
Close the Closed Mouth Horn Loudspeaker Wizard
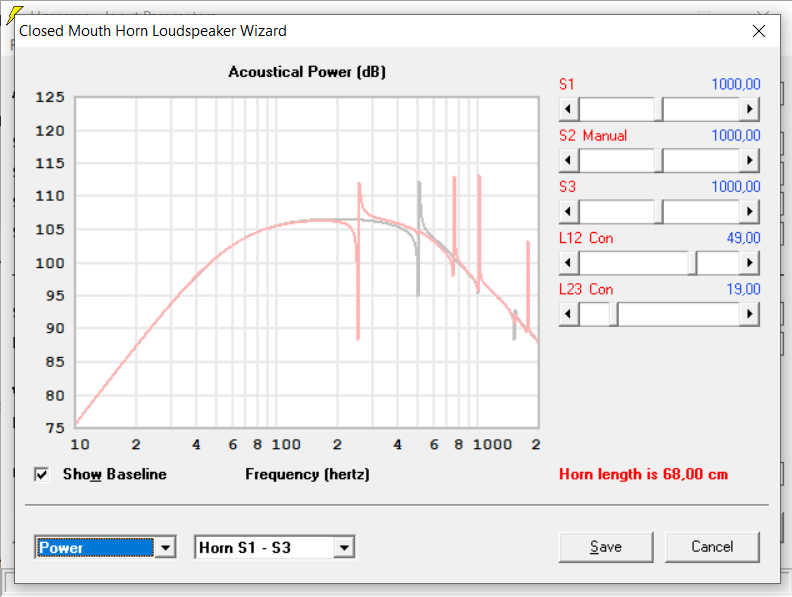coord(759,31)
